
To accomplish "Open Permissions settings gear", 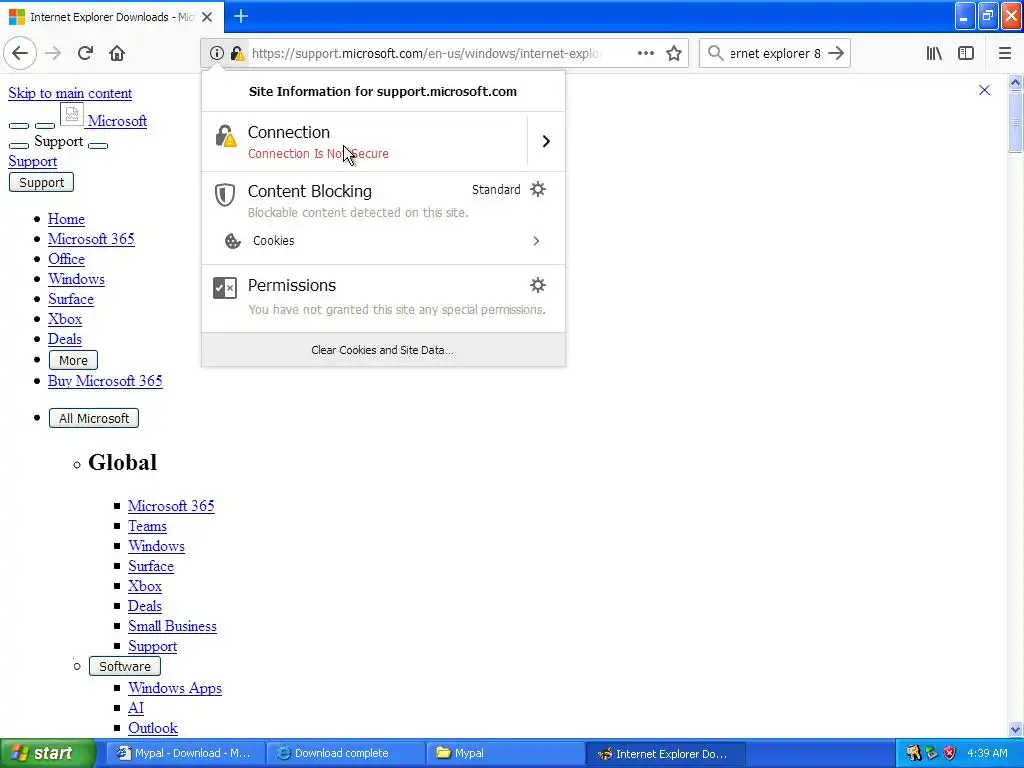I will [x=537, y=285].
